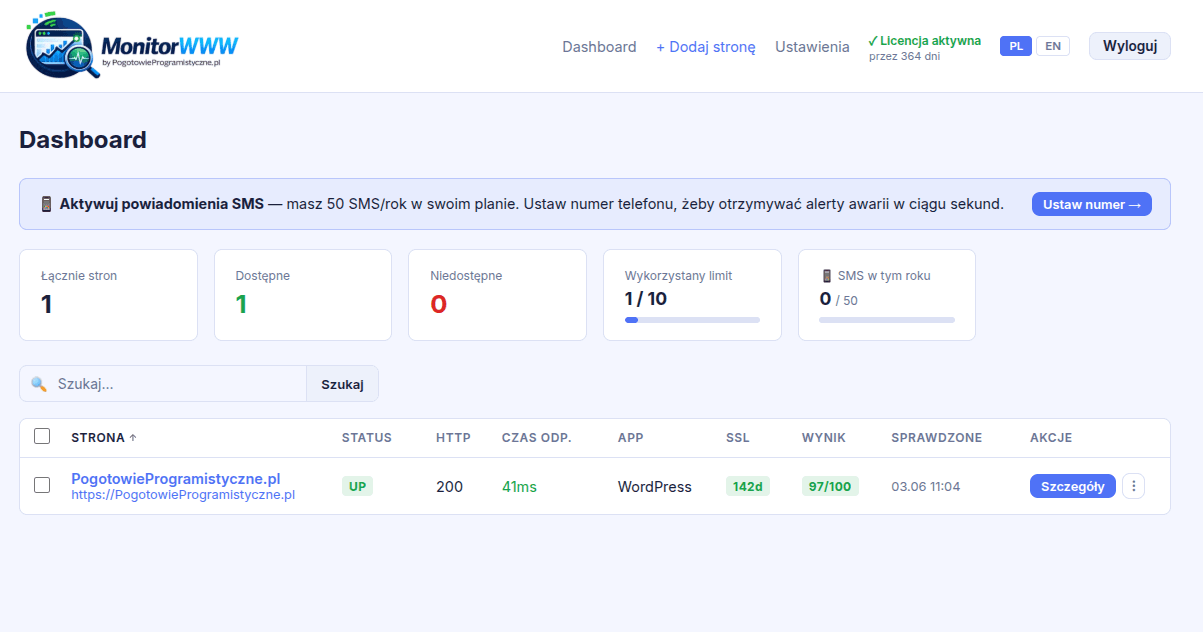Check the PogotowieProgramistyczne.pl row checkbox
This screenshot has width=1203, height=632.
pyautogui.click(x=42, y=485)
